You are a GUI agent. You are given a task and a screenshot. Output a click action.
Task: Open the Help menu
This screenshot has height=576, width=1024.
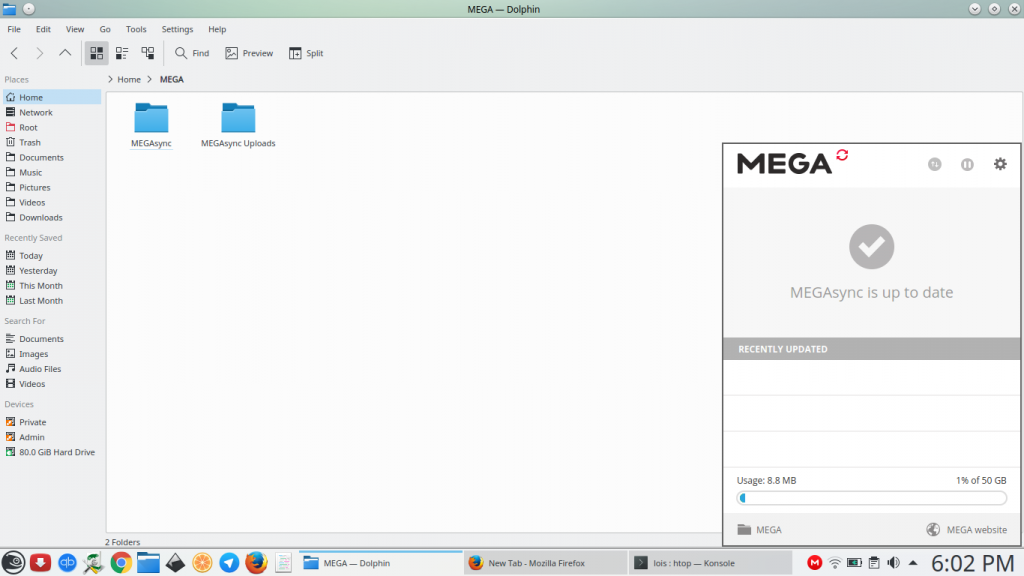217,29
